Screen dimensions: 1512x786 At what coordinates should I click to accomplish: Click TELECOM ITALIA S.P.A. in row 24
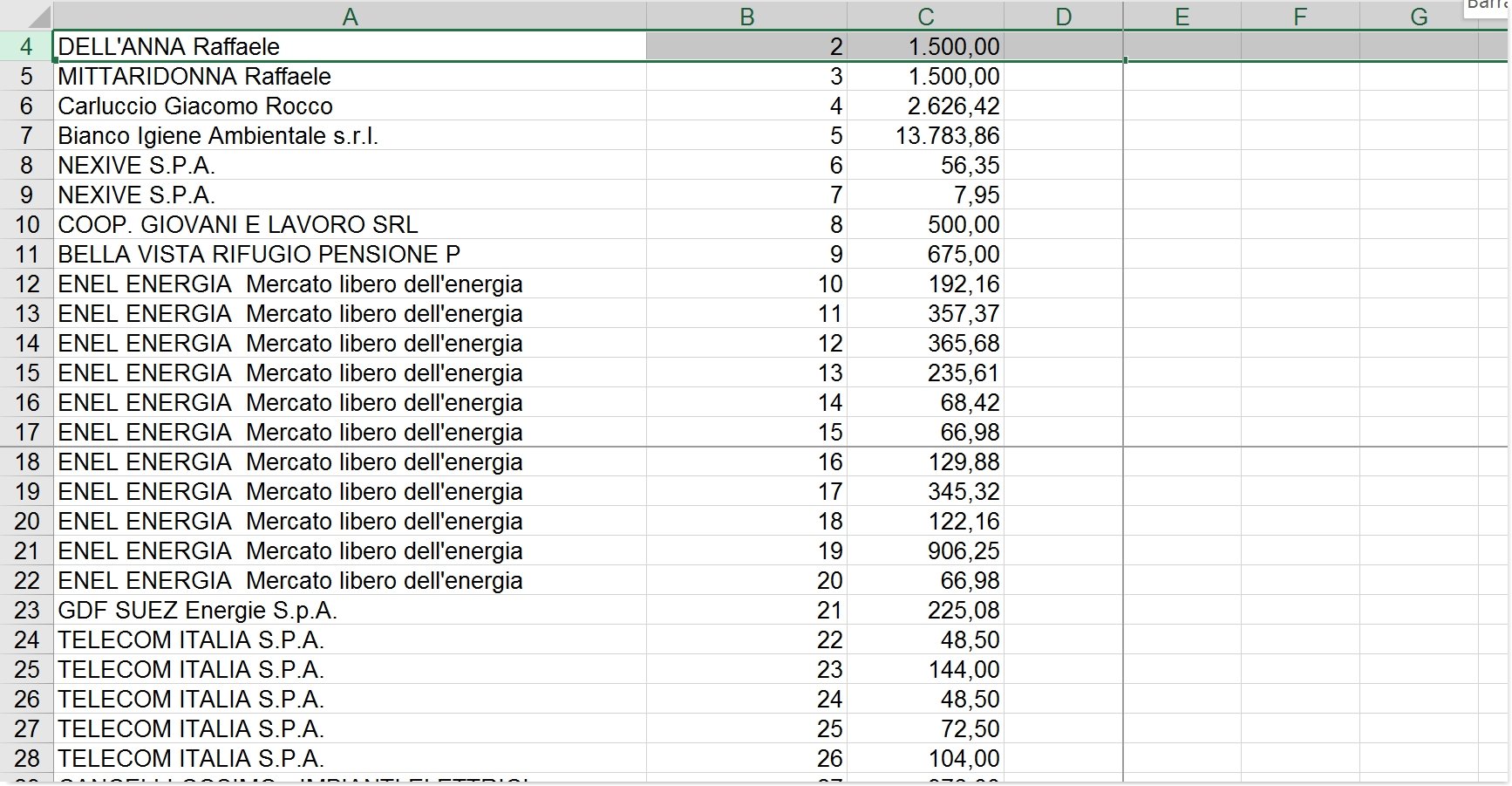[x=350, y=639]
